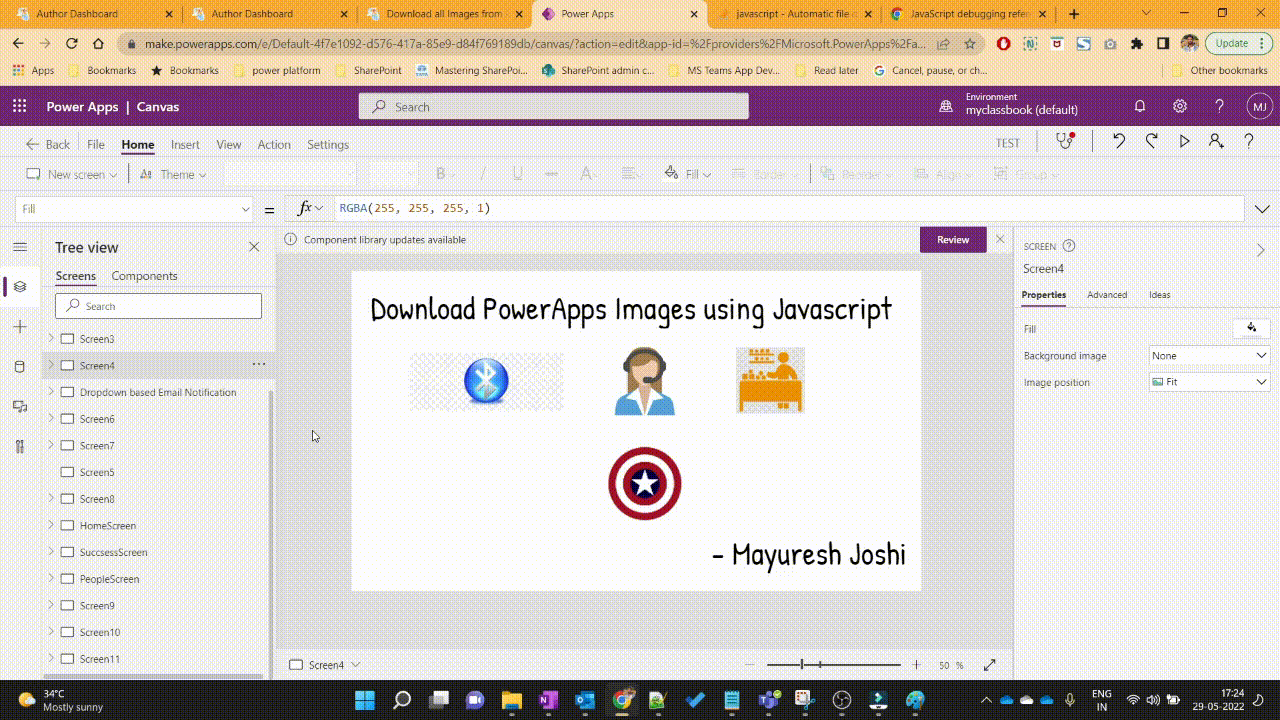Expand the properties pane collapse chevron
The image size is (1280, 720).
point(1260,250)
